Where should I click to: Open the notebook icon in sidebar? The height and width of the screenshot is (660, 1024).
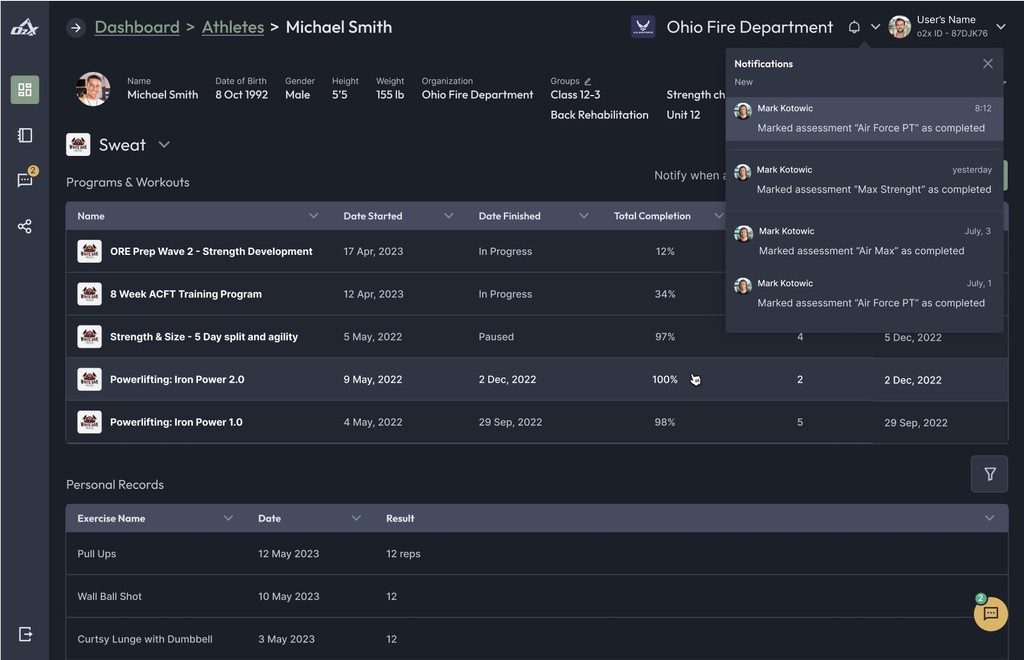[x=25, y=135]
